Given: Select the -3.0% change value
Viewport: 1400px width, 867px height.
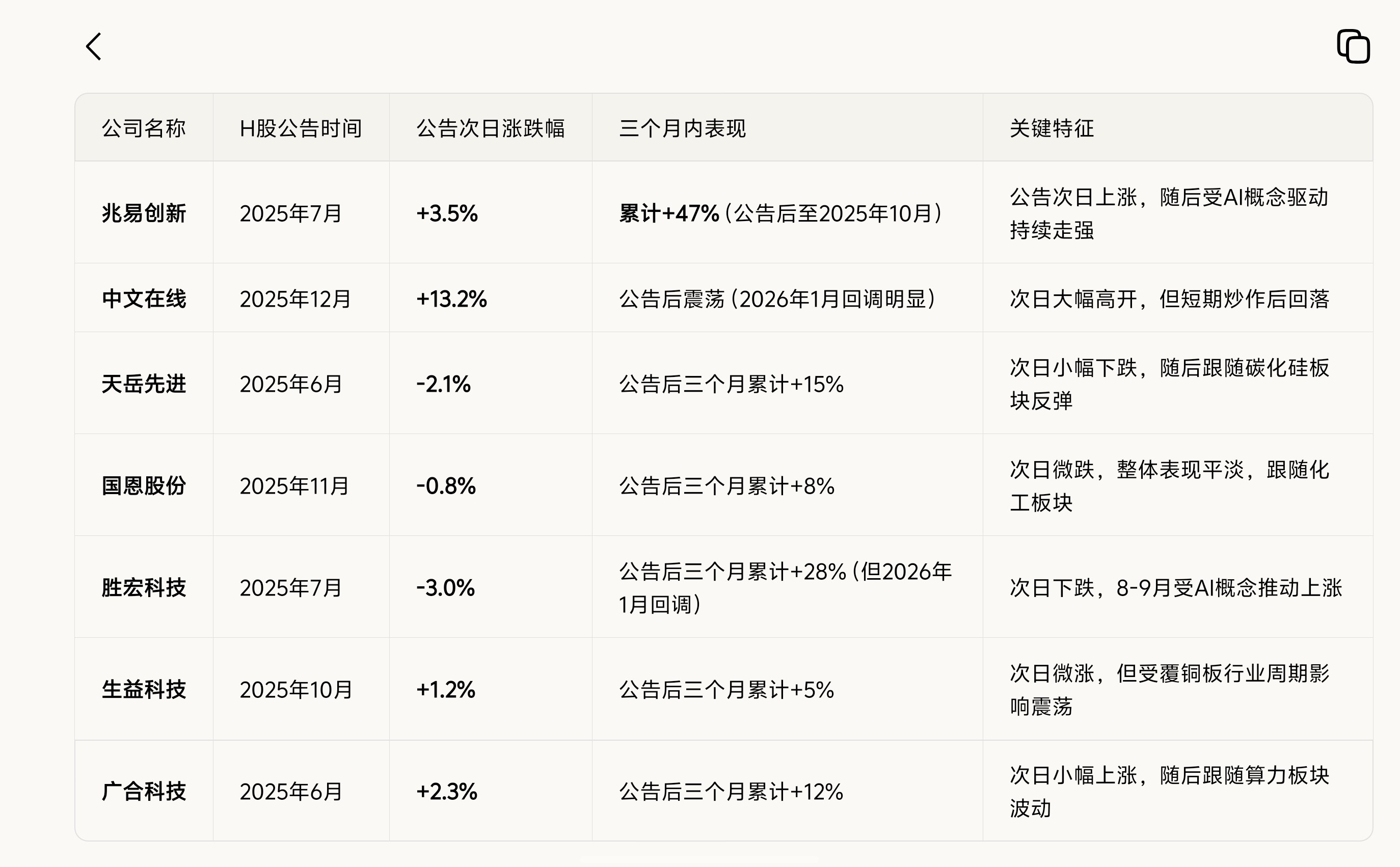Looking at the screenshot, I should 445,588.
